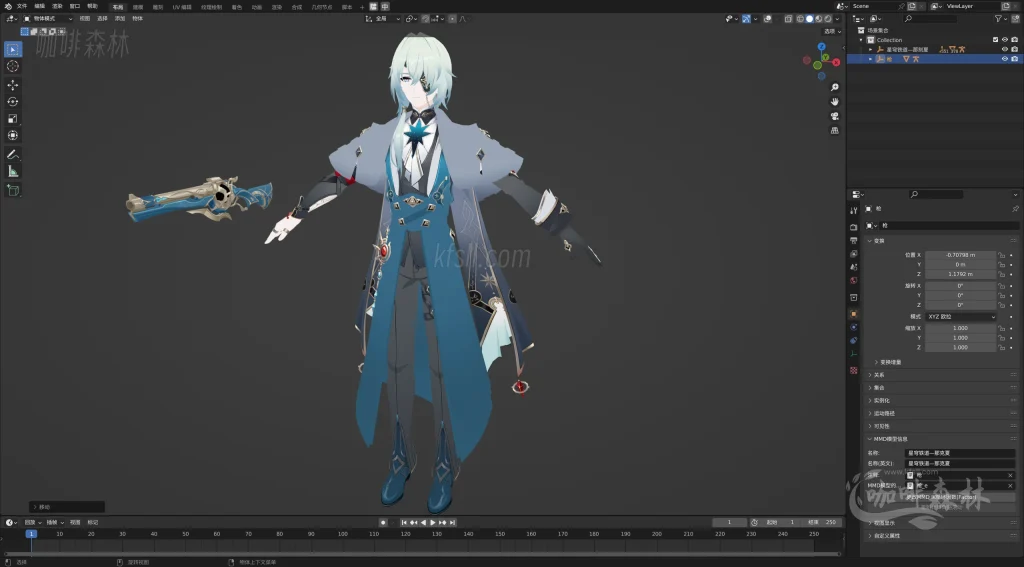This screenshot has height=567, width=1024.
Task: Open the Scene properties tab
Action: click(854, 267)
